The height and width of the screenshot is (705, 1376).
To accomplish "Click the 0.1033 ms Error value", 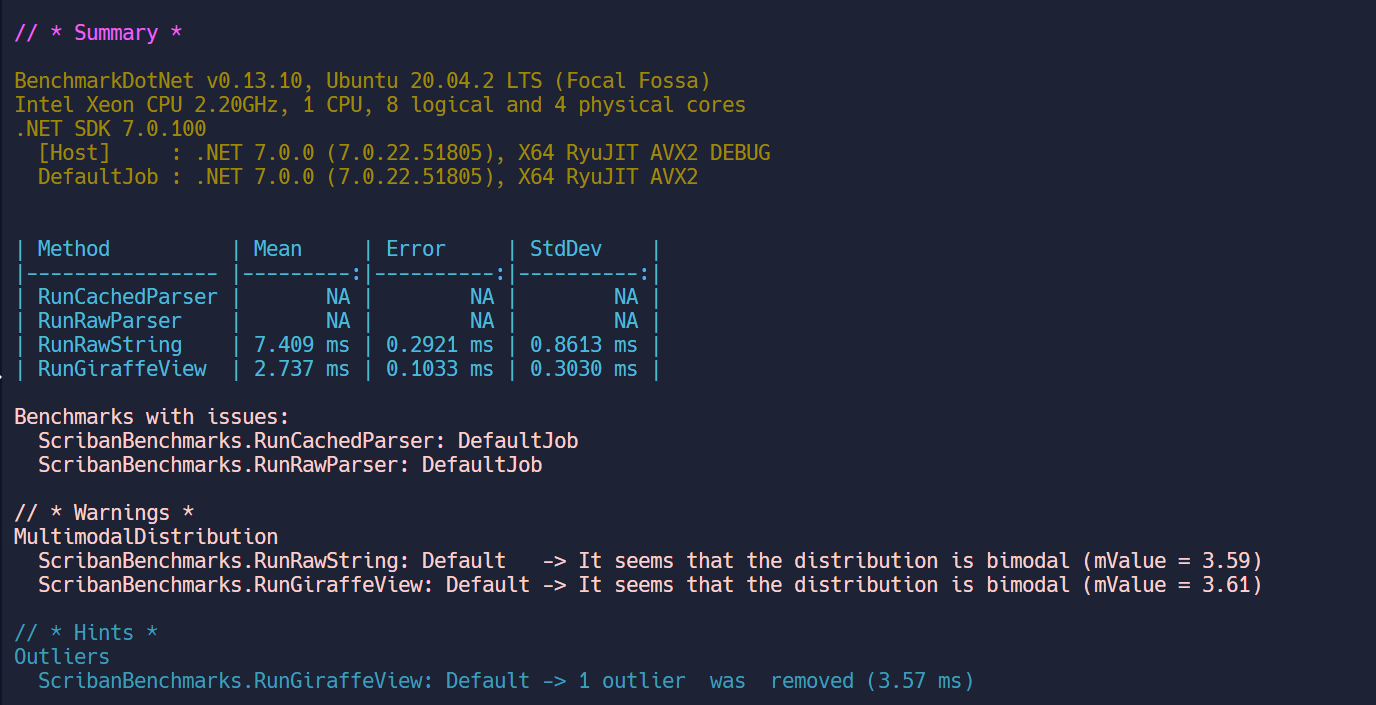I will click(x=440, y=369).
